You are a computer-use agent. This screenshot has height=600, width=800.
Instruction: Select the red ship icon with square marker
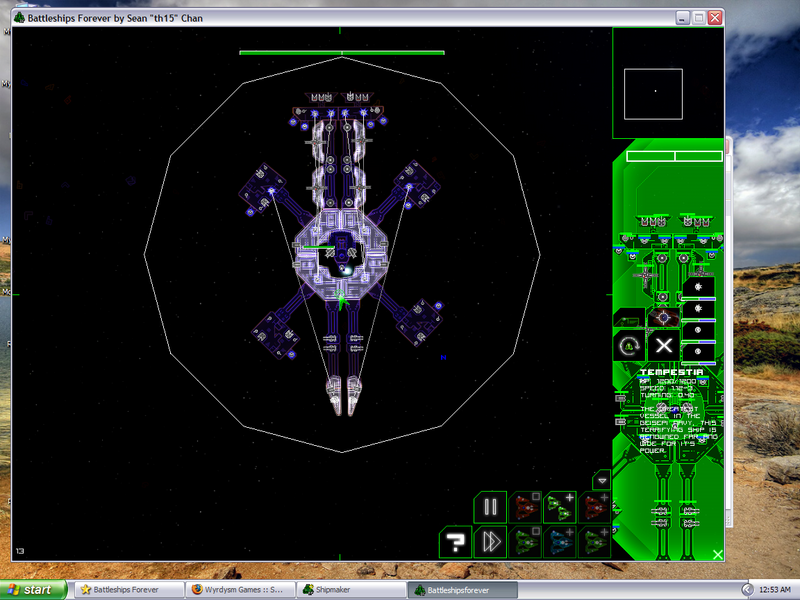click(525, 507)
